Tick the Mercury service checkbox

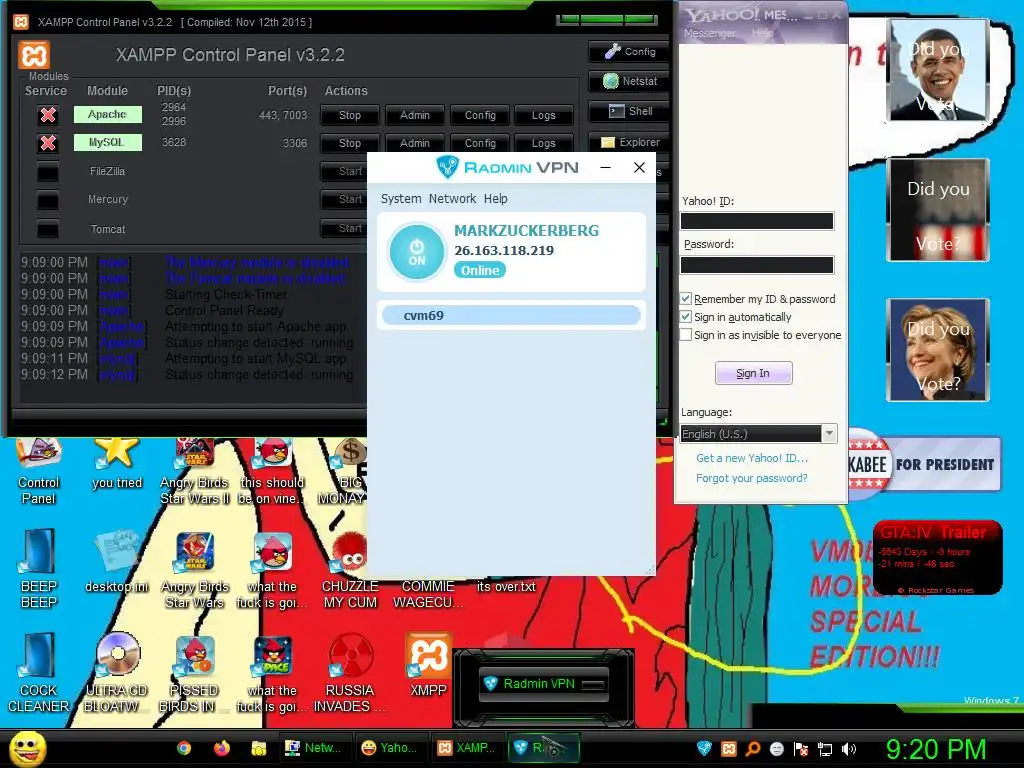(x=48, y=200)
